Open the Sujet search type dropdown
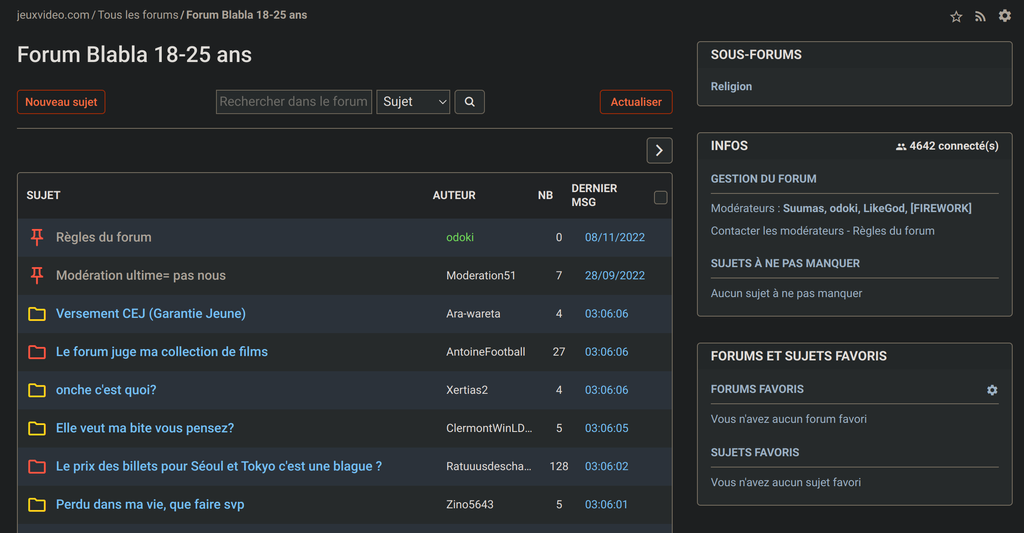 413,102
